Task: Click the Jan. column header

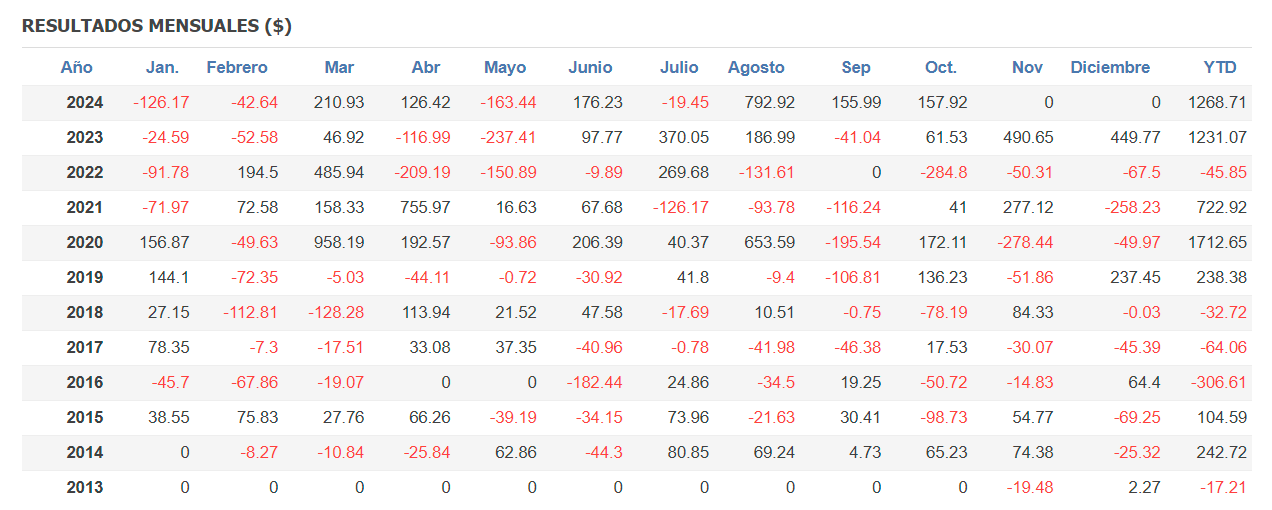Action: (x=162, y=68)
